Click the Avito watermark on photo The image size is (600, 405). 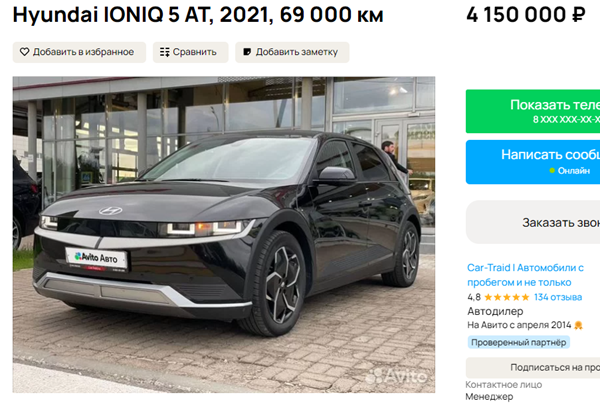[396, 376]
